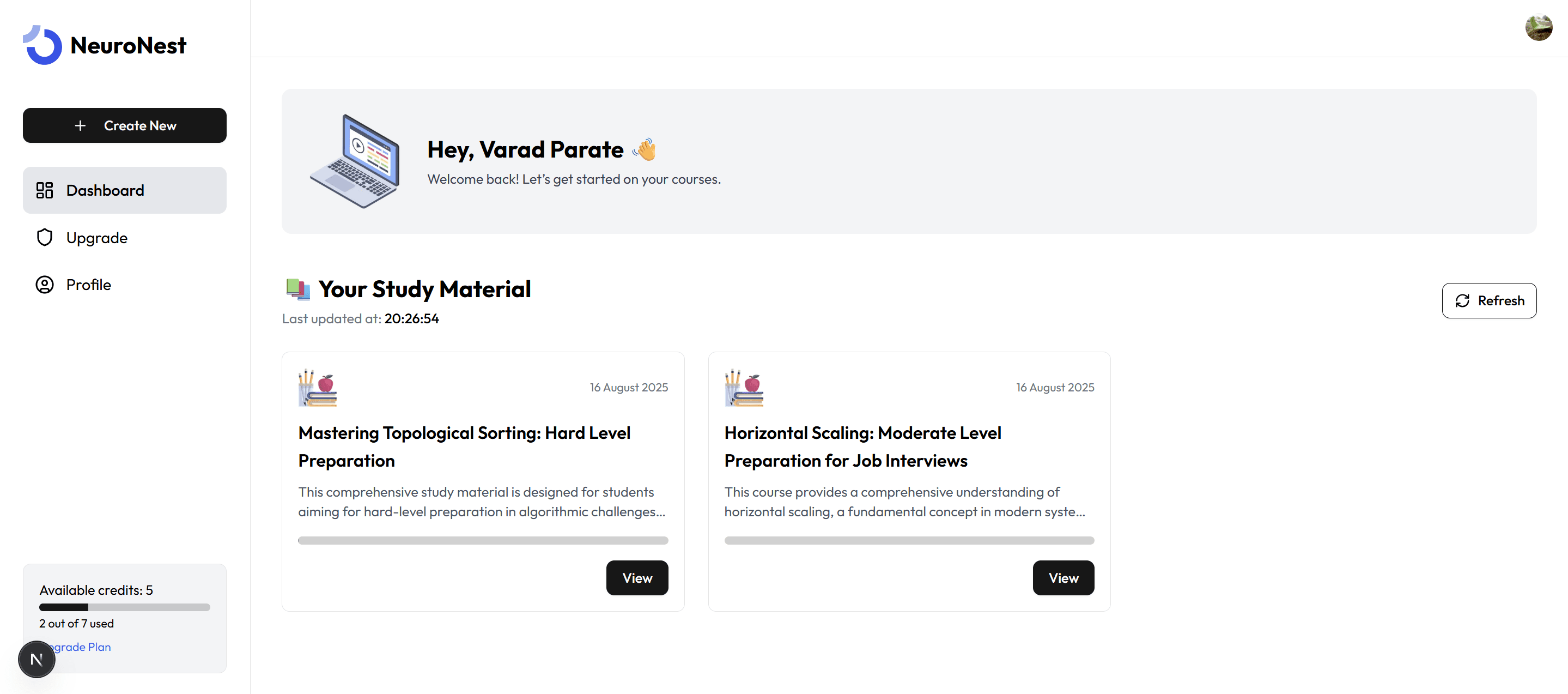Select the Dashboard menu entry
1568x694 pixels.
105,190
